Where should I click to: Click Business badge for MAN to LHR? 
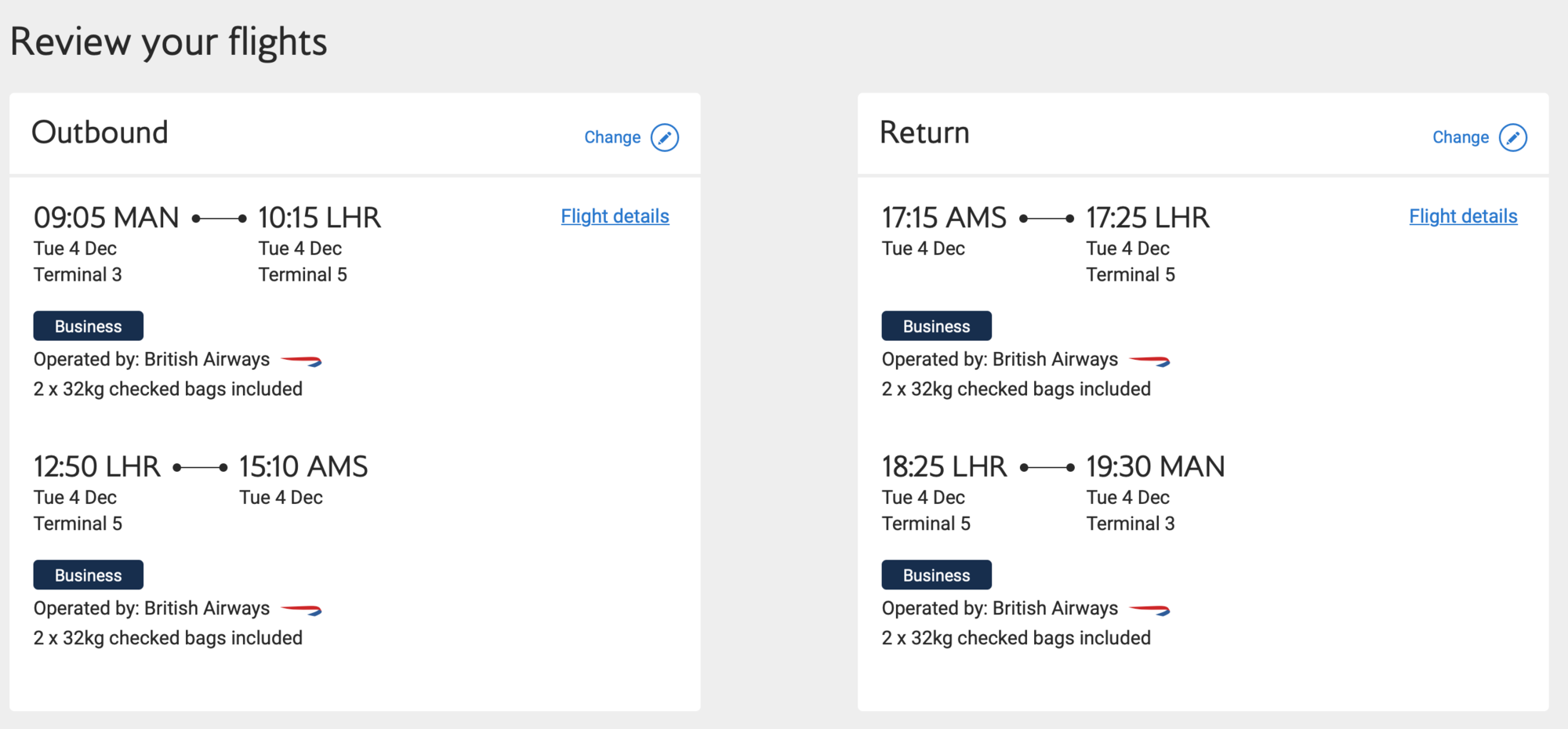pos(89,326)
